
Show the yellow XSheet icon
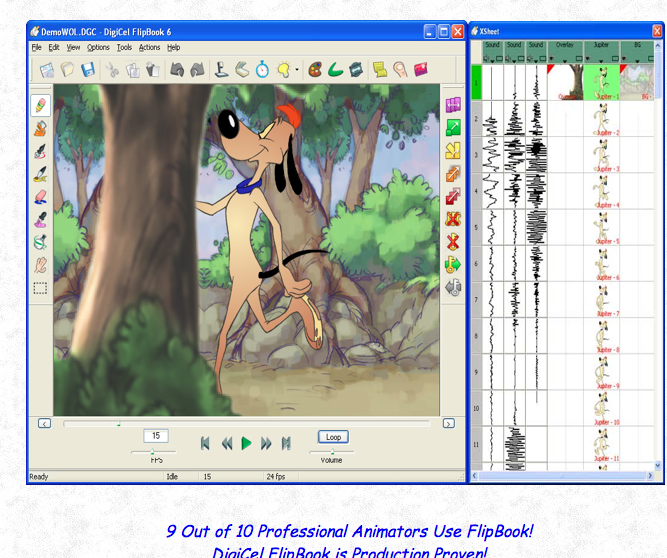[x=379, y=69]
